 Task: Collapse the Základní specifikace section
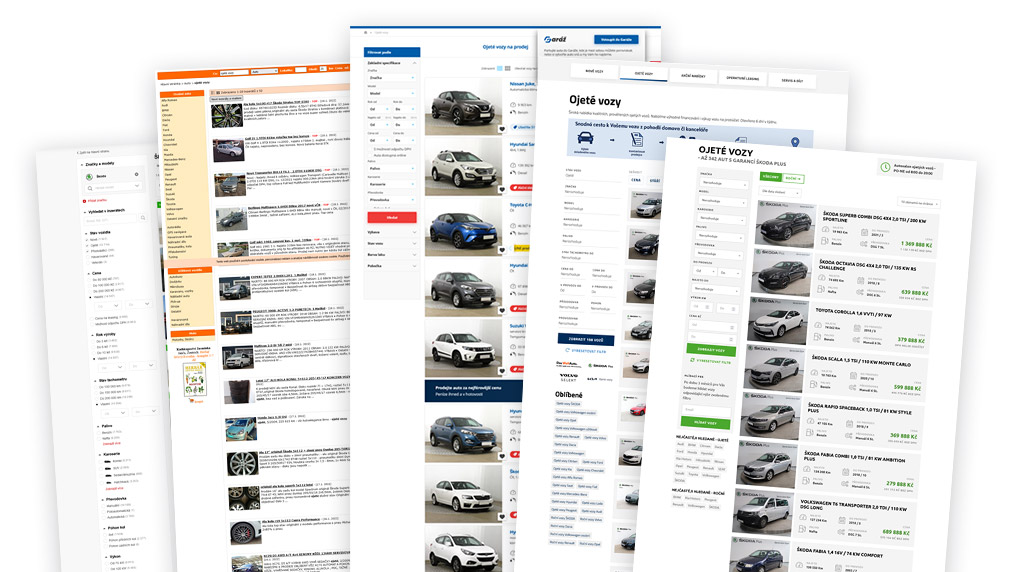point(392,63)
